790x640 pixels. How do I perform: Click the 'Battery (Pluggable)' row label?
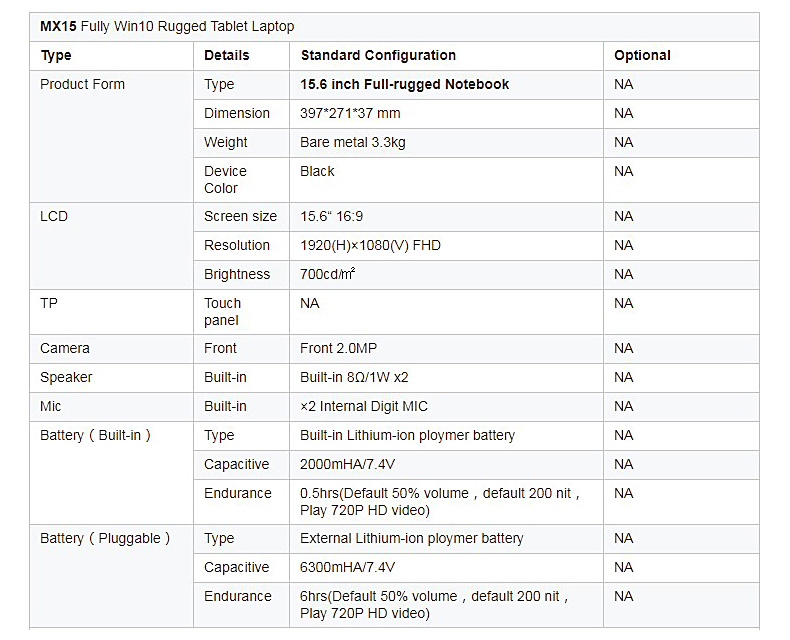point(105,539)
